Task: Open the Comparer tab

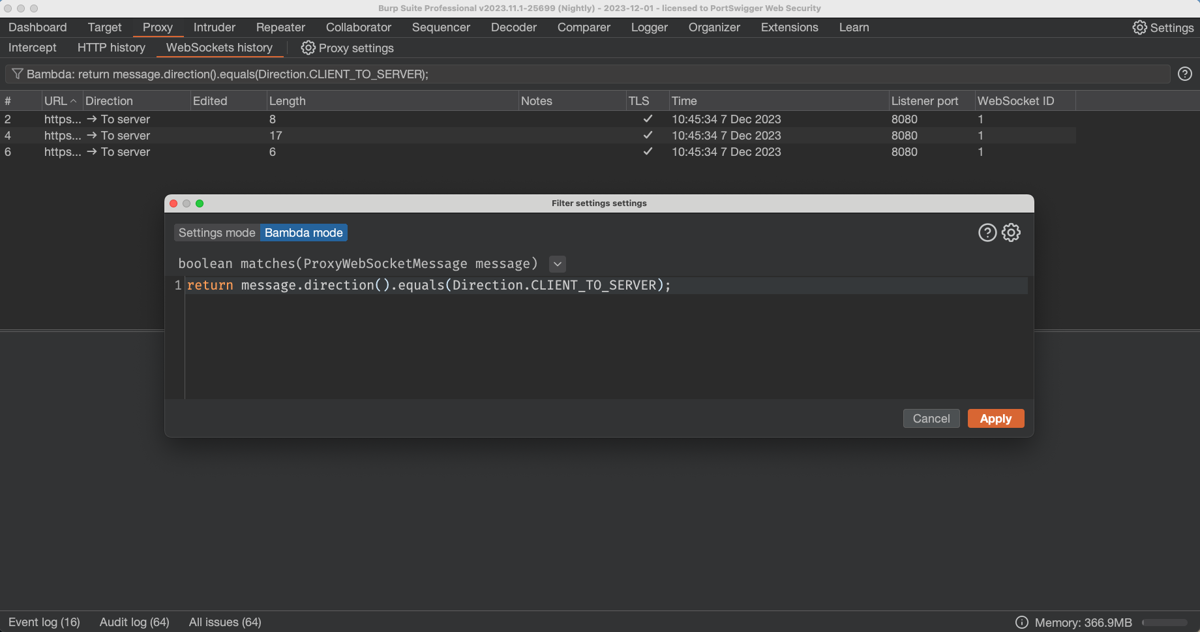Action: coord(584,27)
